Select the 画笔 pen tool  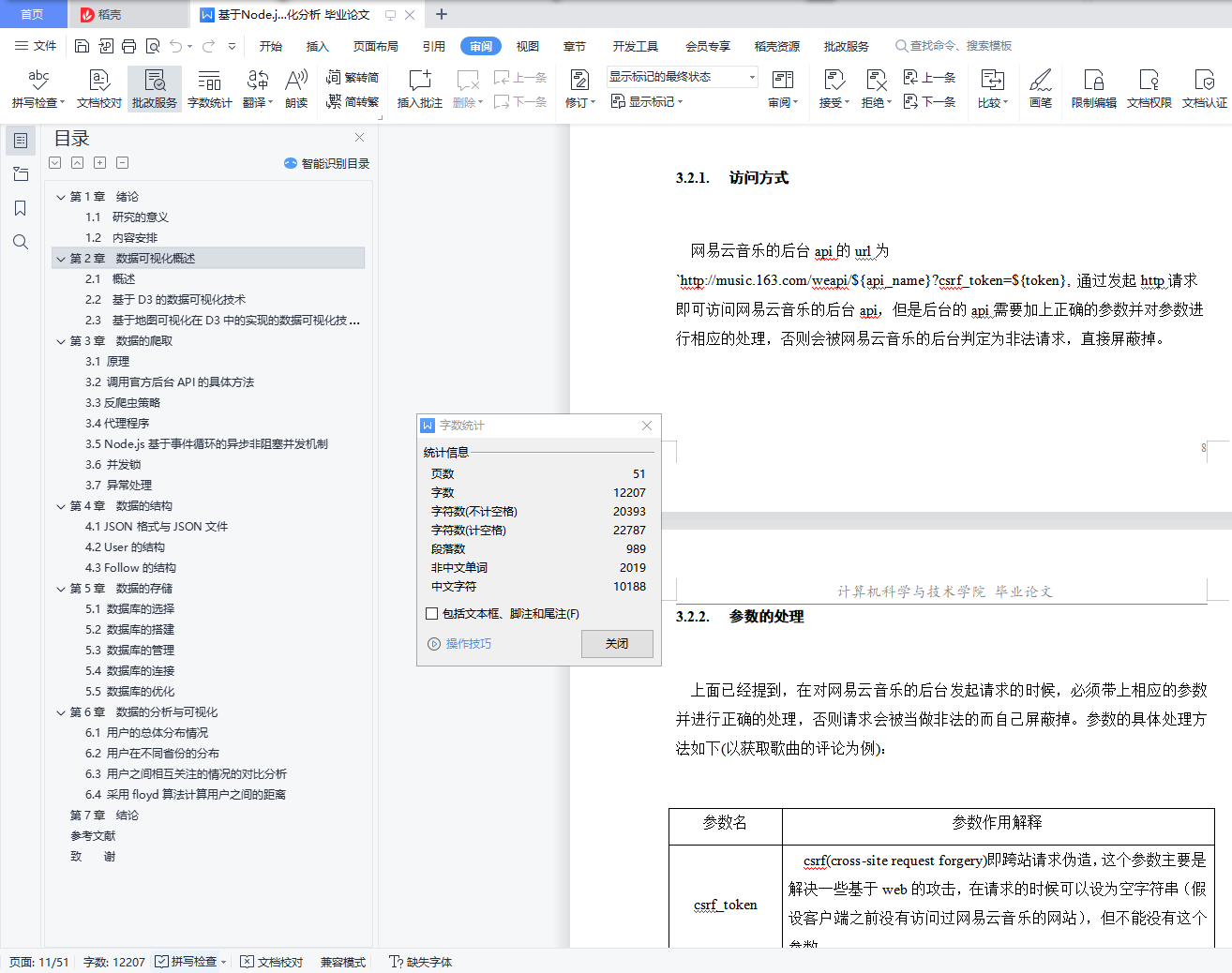1040,88
